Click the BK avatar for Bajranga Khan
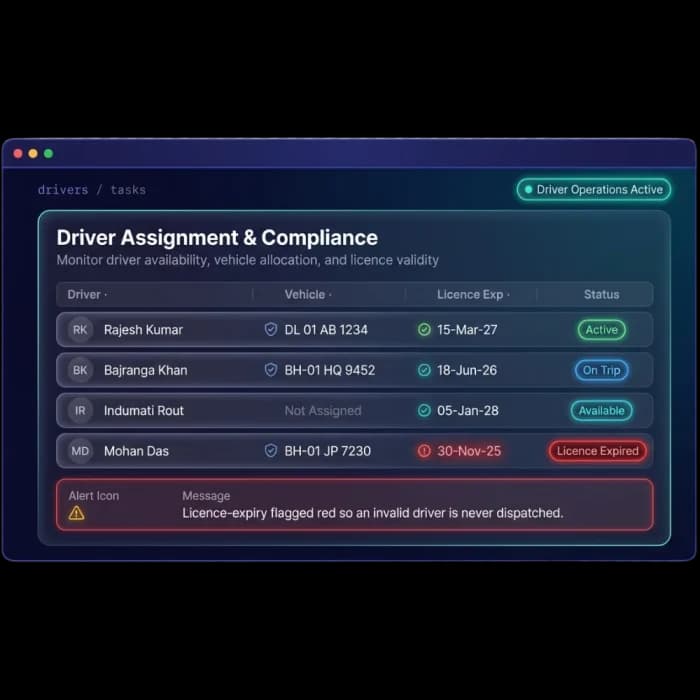The height and width of the screenshot is (700, 700). tap(80, 370)
